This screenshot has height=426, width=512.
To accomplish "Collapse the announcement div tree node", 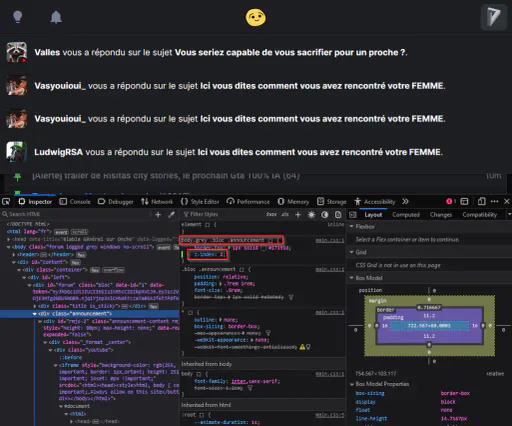I will click(x=35, y=314).
